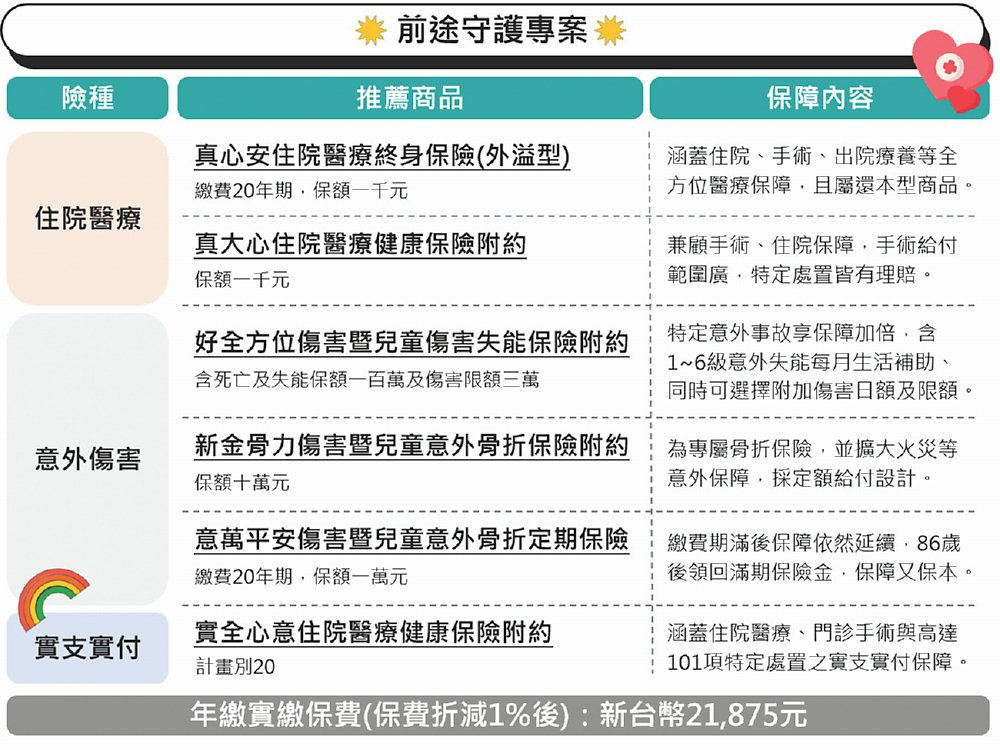This screenshot has height=750, width=1000.
Task: Click the 前途守護專案 title banner
Action: 490,31
